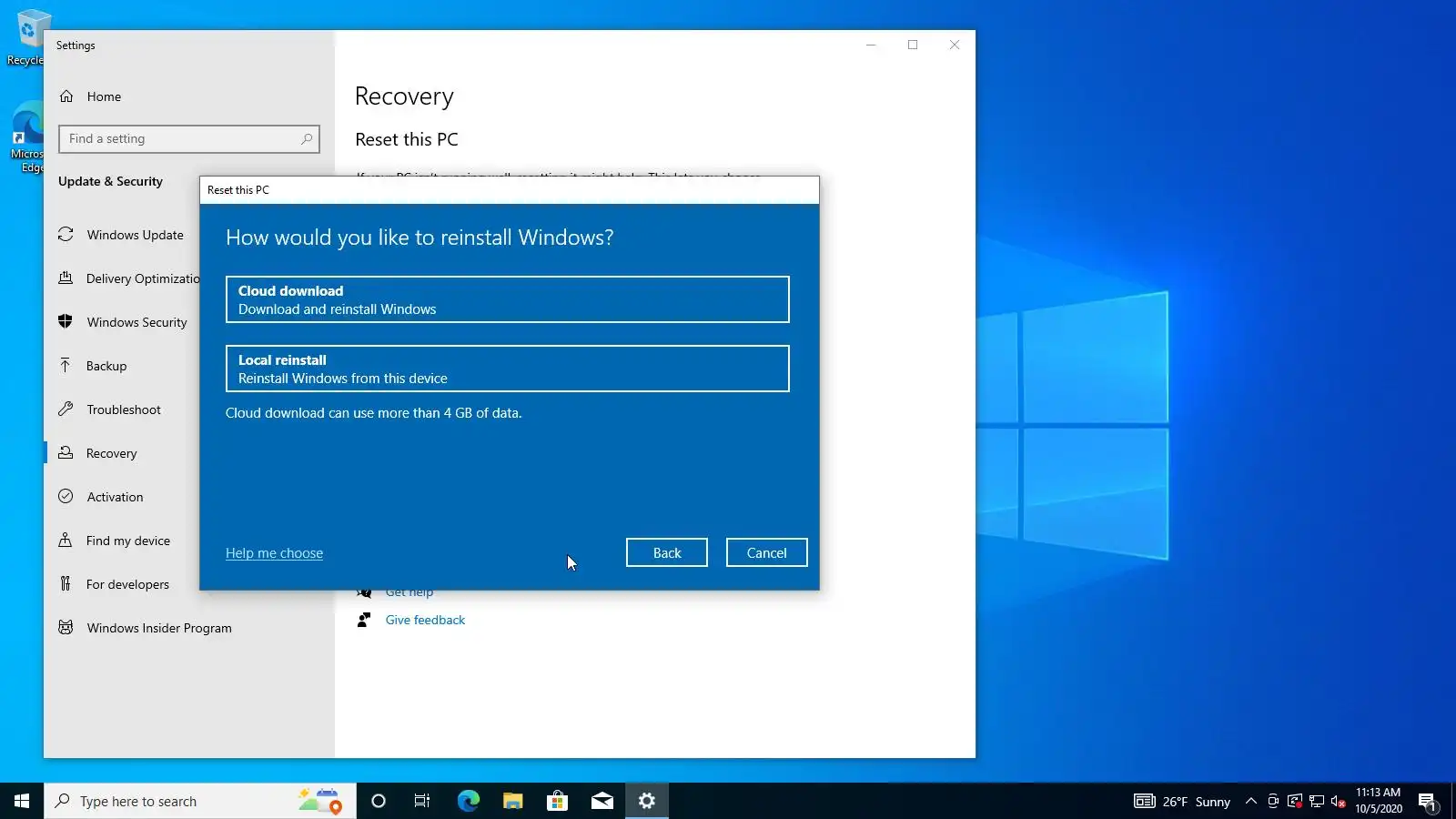Click the muted volume tray icon
1456x819 pixels.
pos(1339,801)
